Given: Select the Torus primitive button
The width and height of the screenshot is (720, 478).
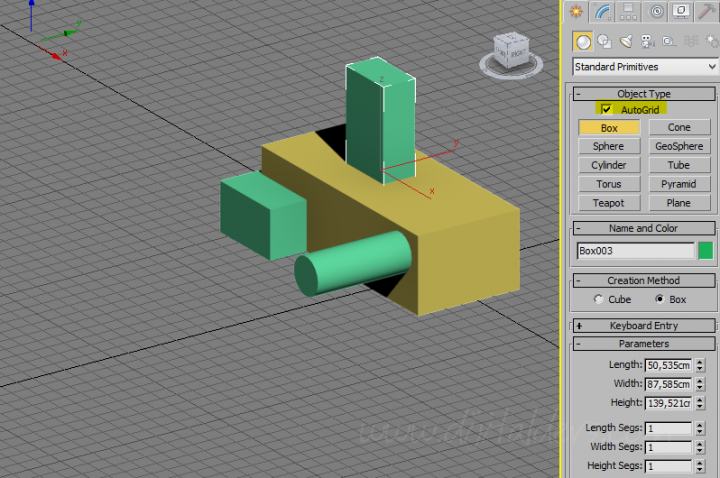Looking at the screenshot, I should tap(609, 184).
